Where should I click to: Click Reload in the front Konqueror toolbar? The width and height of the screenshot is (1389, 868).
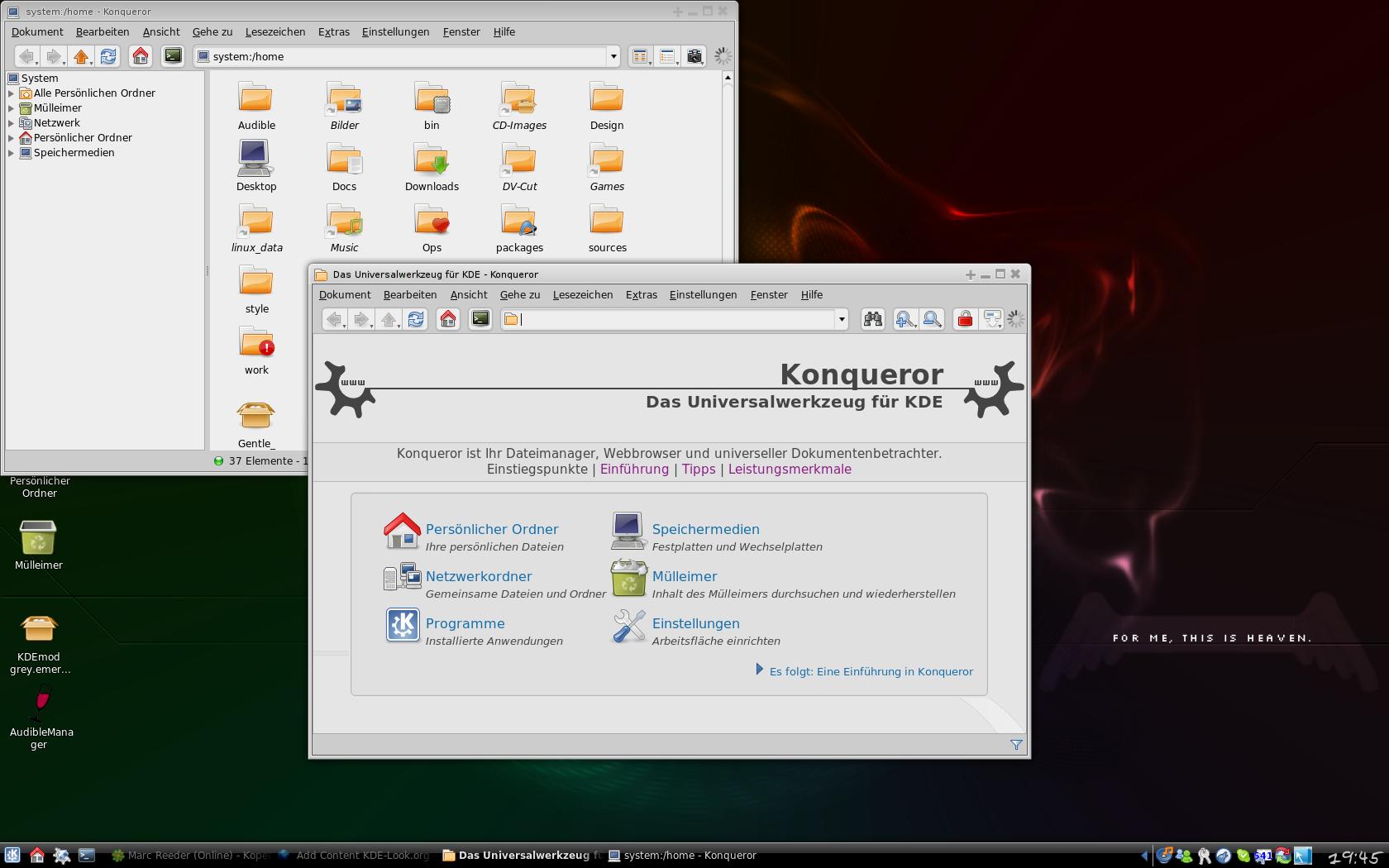[x=416, y=319]
